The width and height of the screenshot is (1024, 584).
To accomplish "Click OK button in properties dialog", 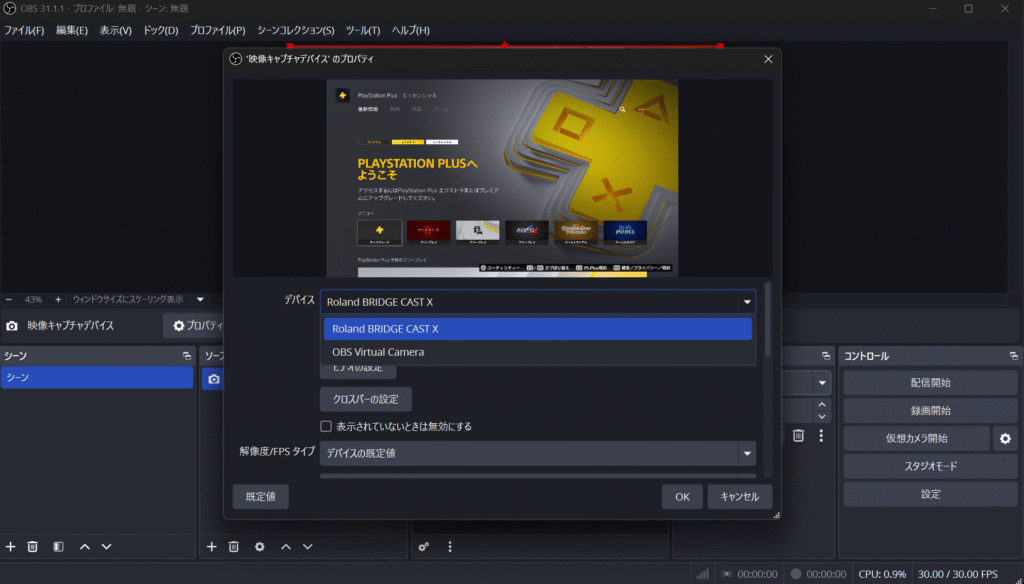I will coord(682,496).
